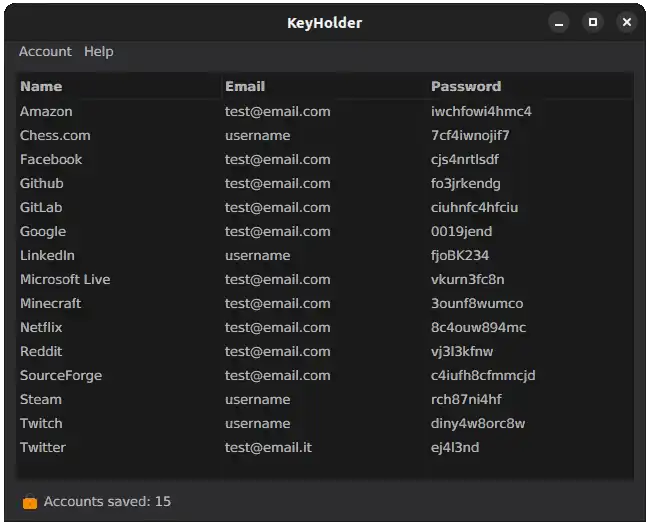Click password ciuhnfc4hfciu
The height and width of the screenshot is (526, 648).
pyautogui.click(x=474, y=207)
